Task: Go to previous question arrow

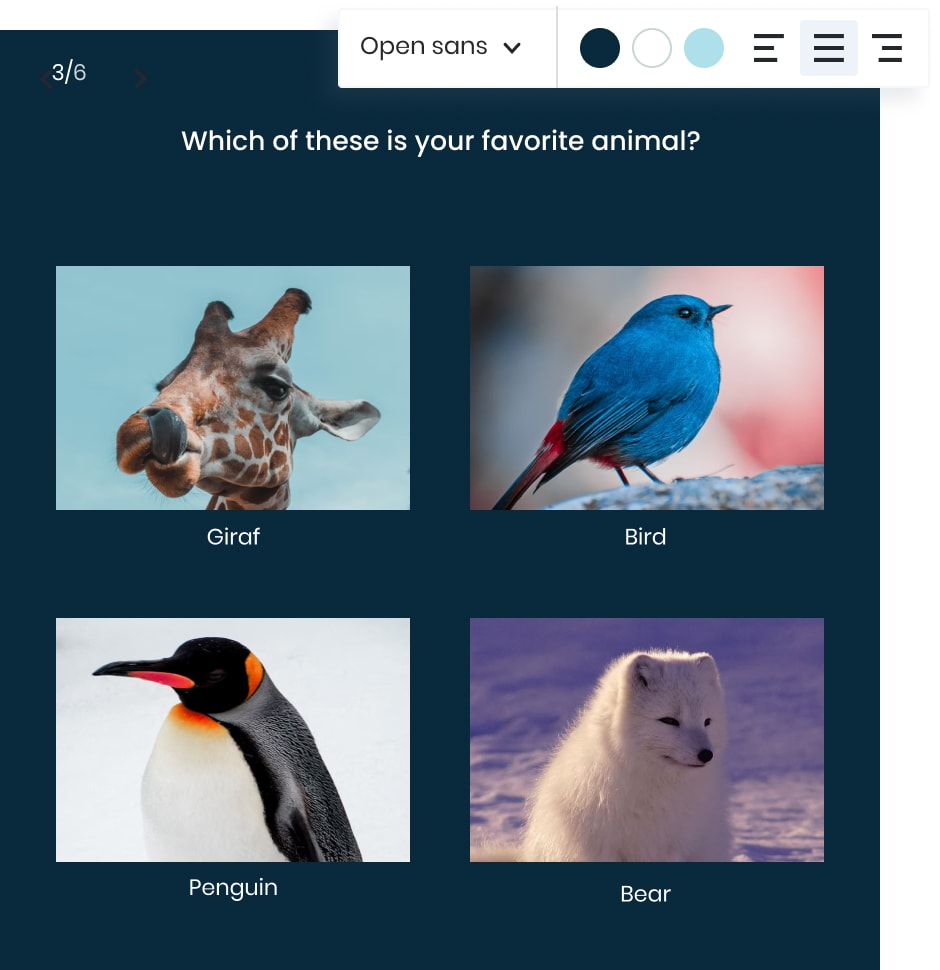Action: (45, 79)
